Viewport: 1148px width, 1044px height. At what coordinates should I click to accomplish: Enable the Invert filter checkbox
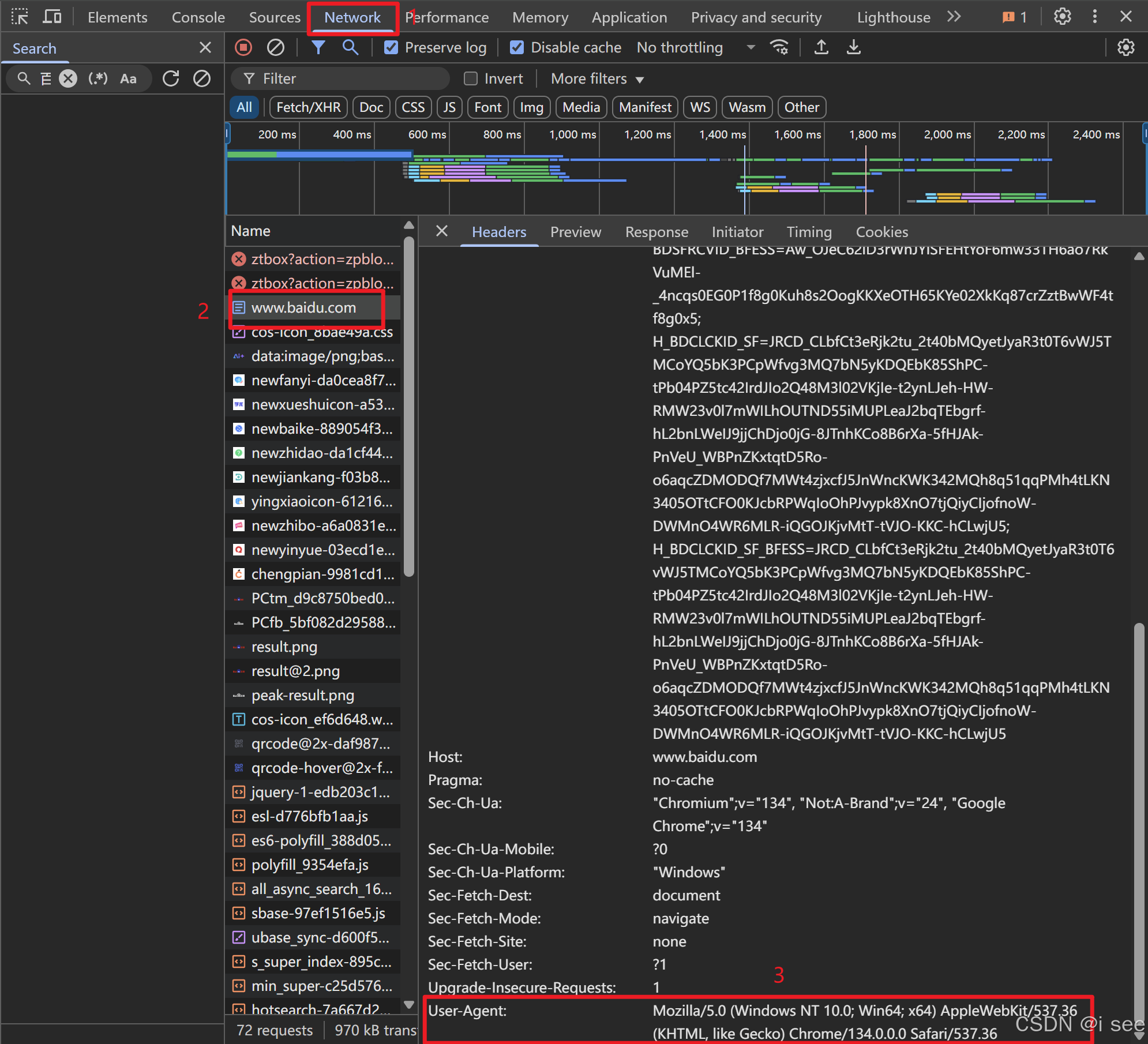tap(471, 78)
